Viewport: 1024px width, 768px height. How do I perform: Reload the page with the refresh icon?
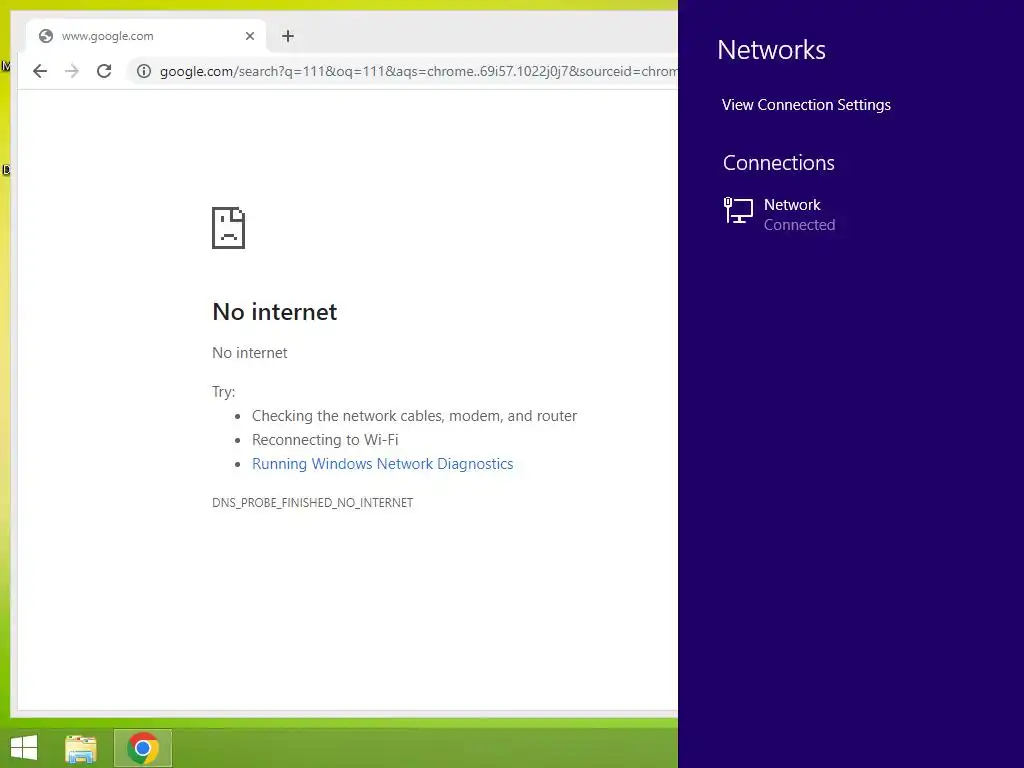(104, 71)
